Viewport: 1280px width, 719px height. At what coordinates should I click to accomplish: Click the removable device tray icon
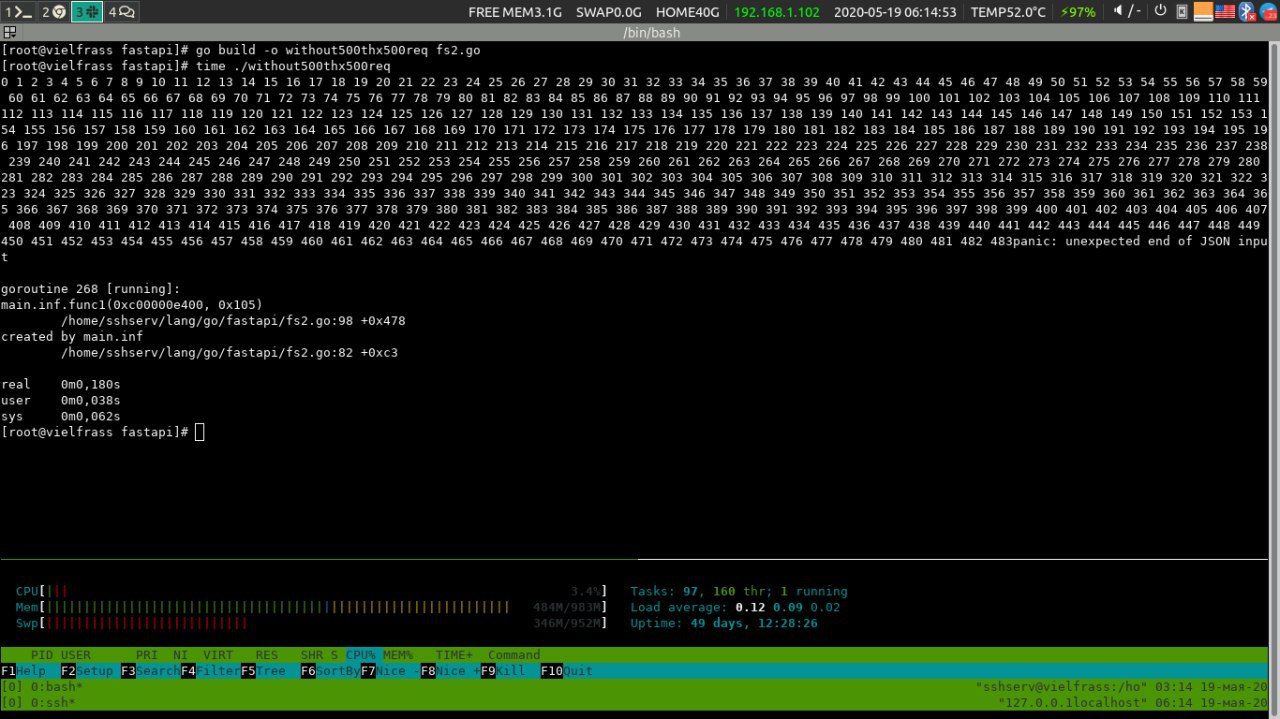tap(1182, 12)
